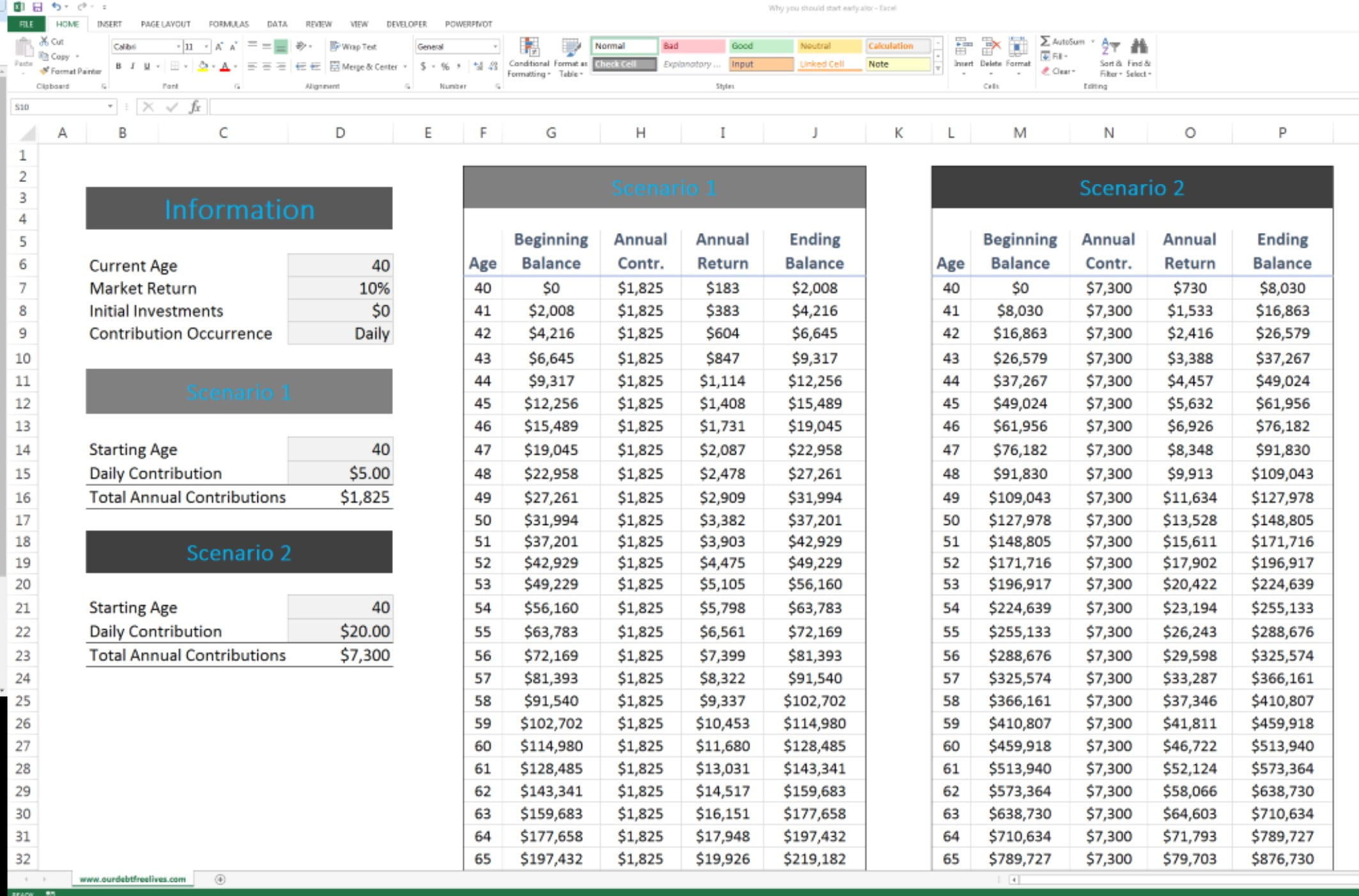Apply the Linked Cell style

point(829,65)
